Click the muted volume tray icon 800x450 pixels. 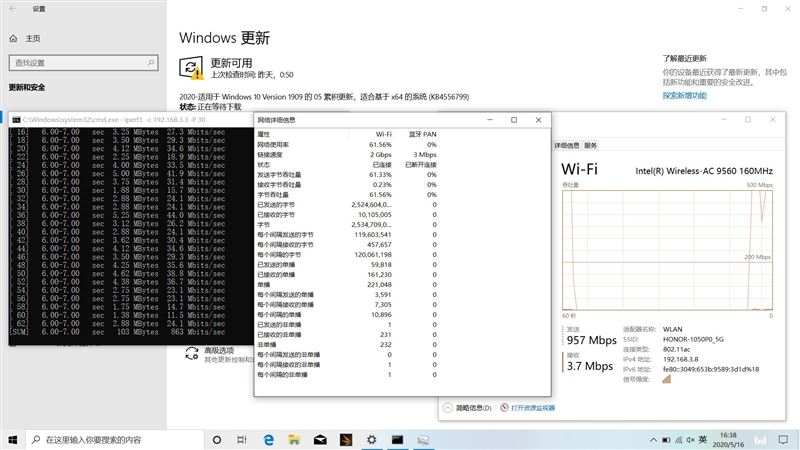690,440
